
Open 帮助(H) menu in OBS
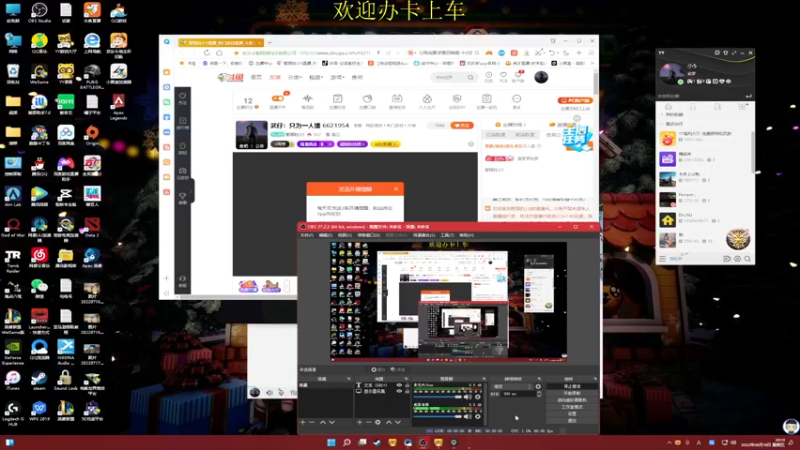466,235
